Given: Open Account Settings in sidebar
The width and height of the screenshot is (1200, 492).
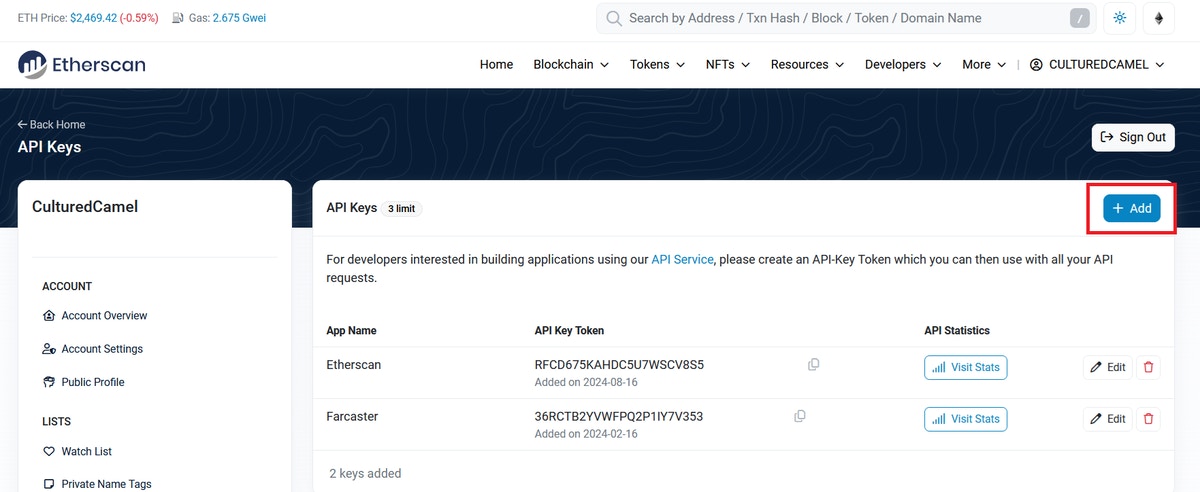Looking at the screenshot, I should tap(93, 349).
